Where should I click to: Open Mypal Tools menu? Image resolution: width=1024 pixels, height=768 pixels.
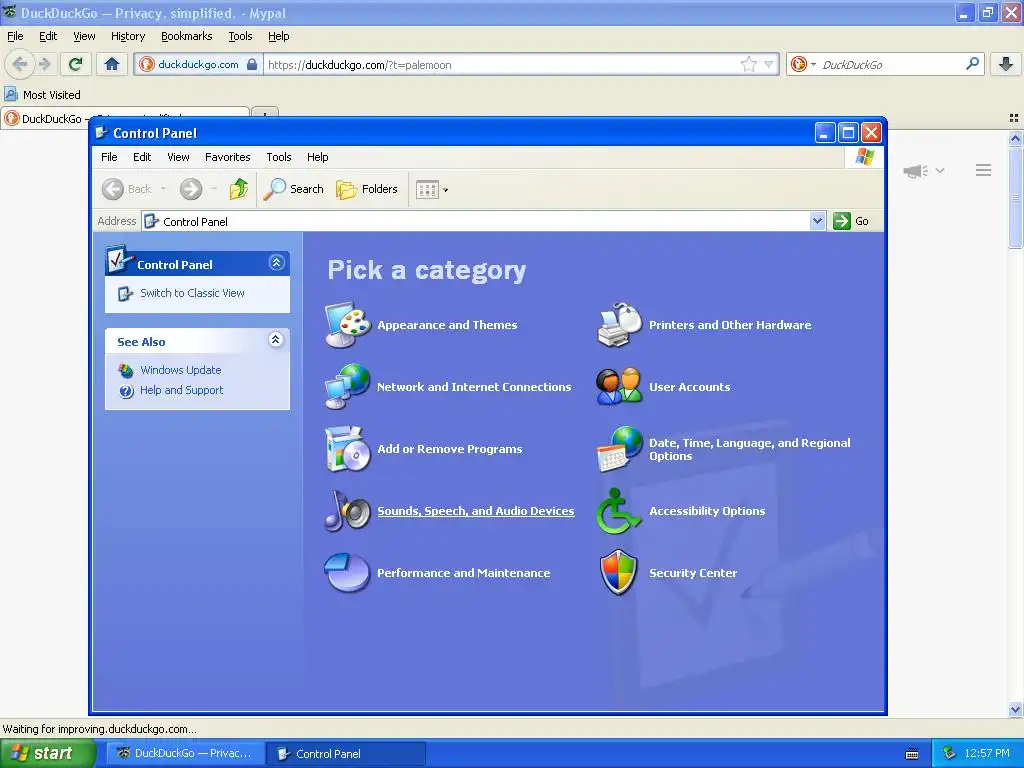pyautogui.click(x=240, y=36)
